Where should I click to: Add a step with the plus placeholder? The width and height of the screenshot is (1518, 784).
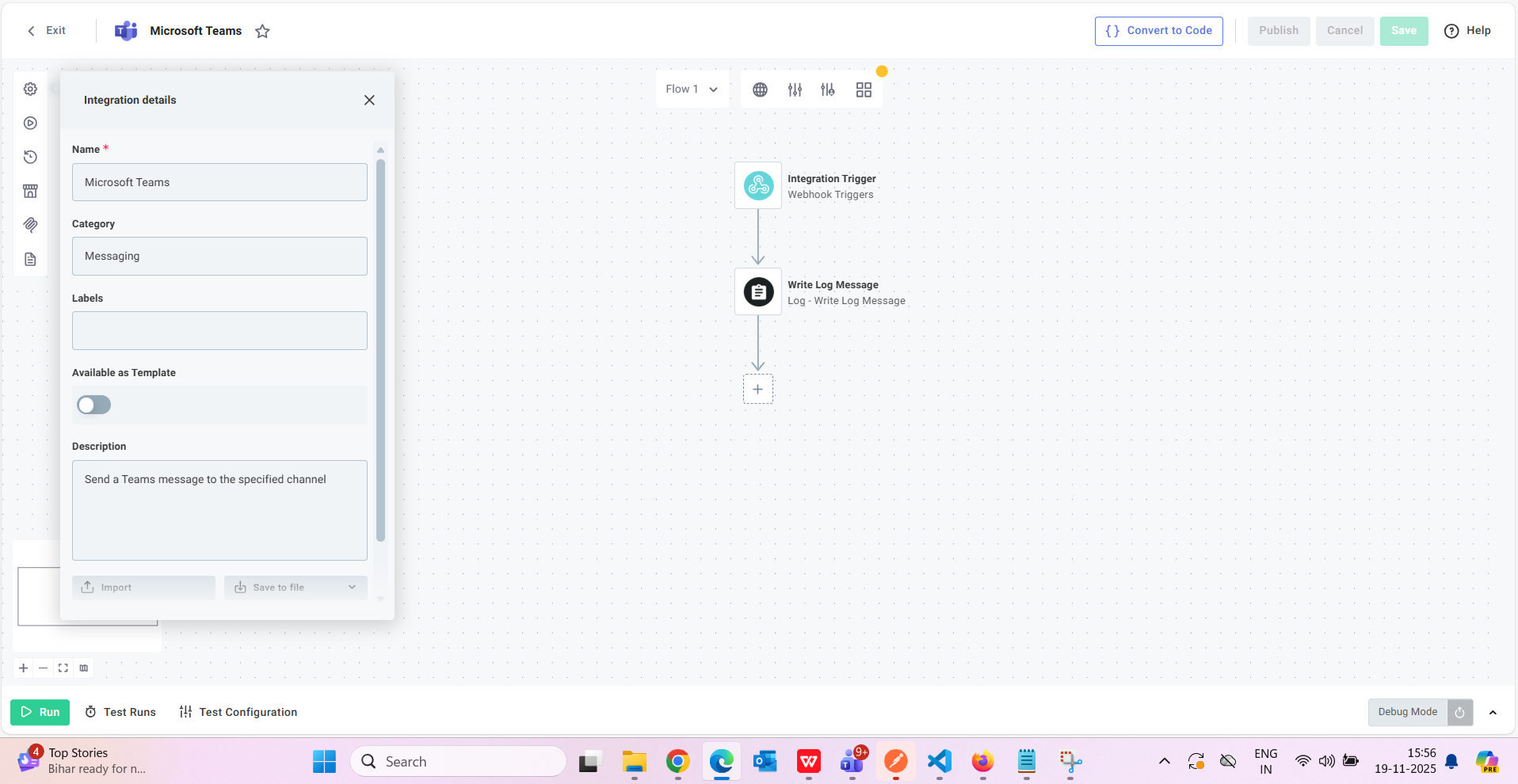point(758,389)
